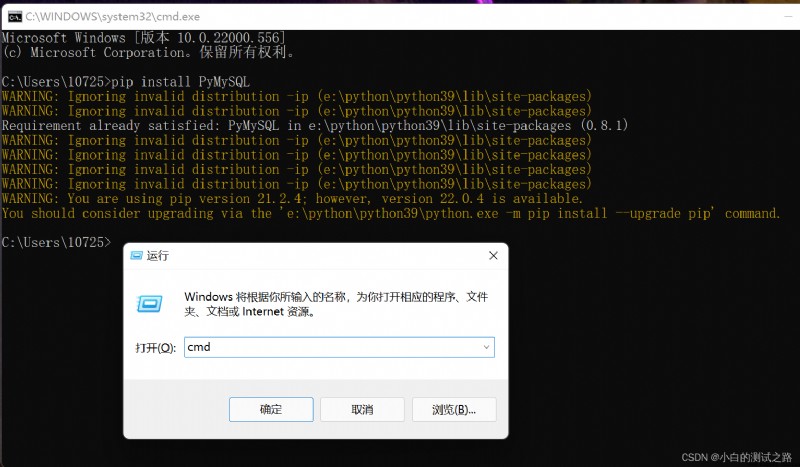
Task: Cancel with the 取消 button
Action: click(x=362, y=409)
